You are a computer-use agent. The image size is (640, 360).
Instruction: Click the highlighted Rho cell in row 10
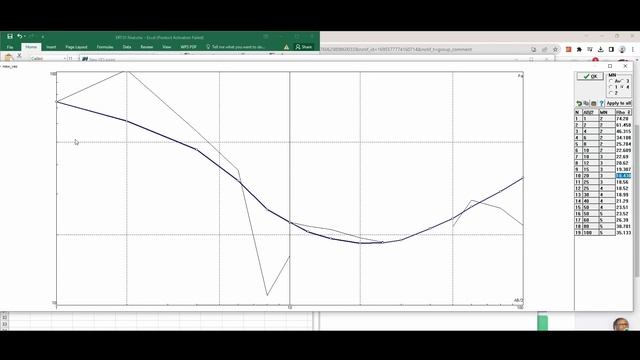(623, 176)
